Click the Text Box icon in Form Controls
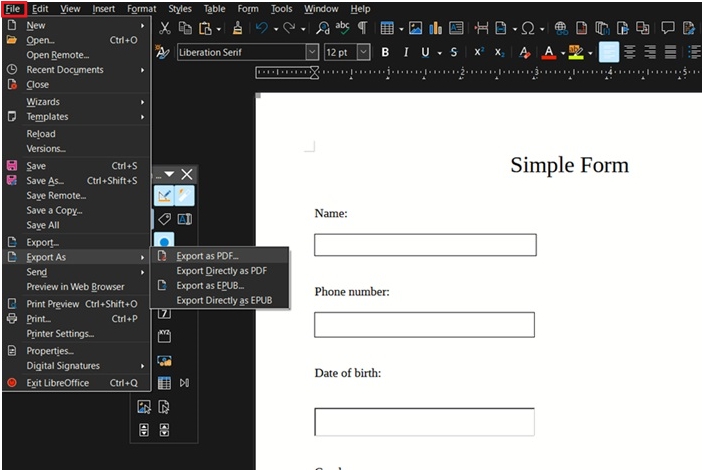 pos(184,219)
